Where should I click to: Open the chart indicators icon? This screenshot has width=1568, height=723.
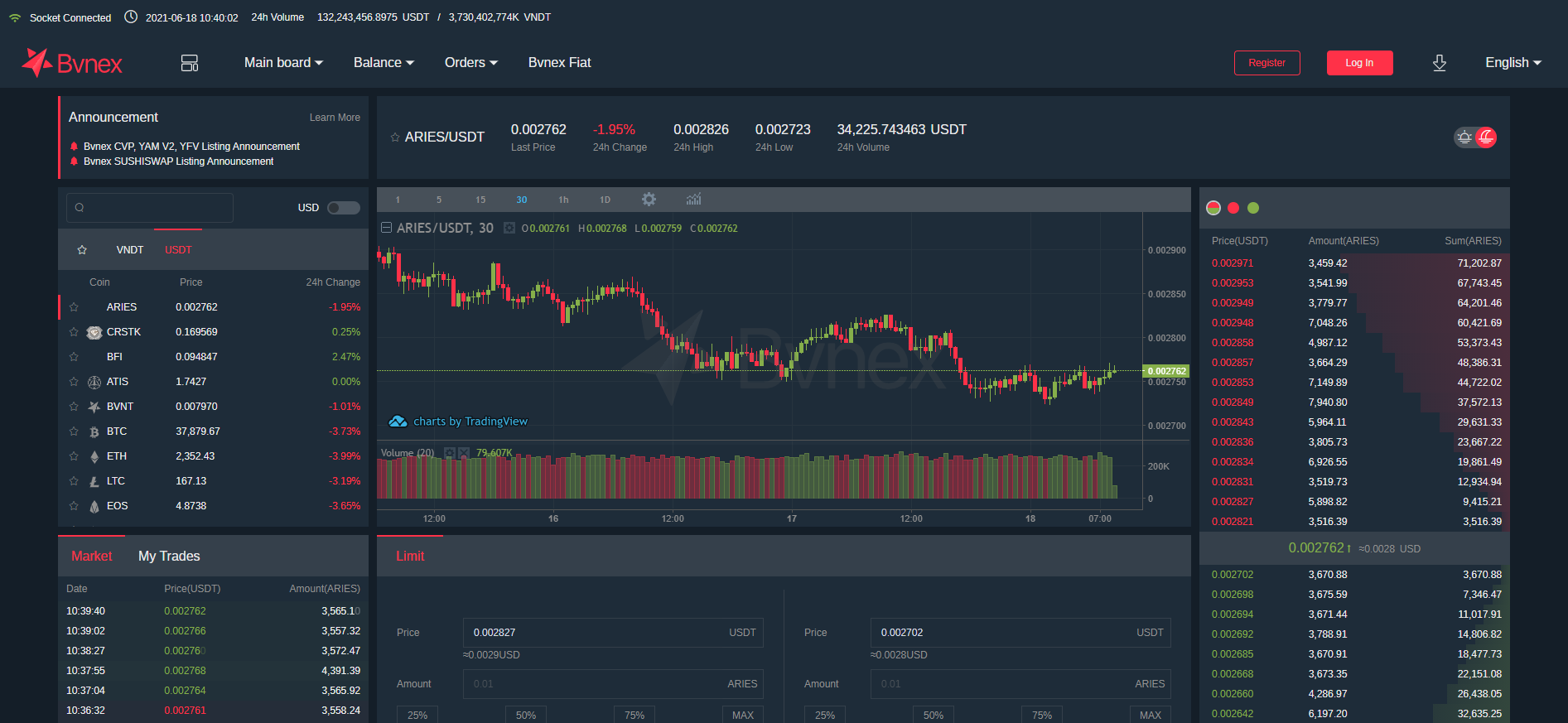(x=693, y=200)
